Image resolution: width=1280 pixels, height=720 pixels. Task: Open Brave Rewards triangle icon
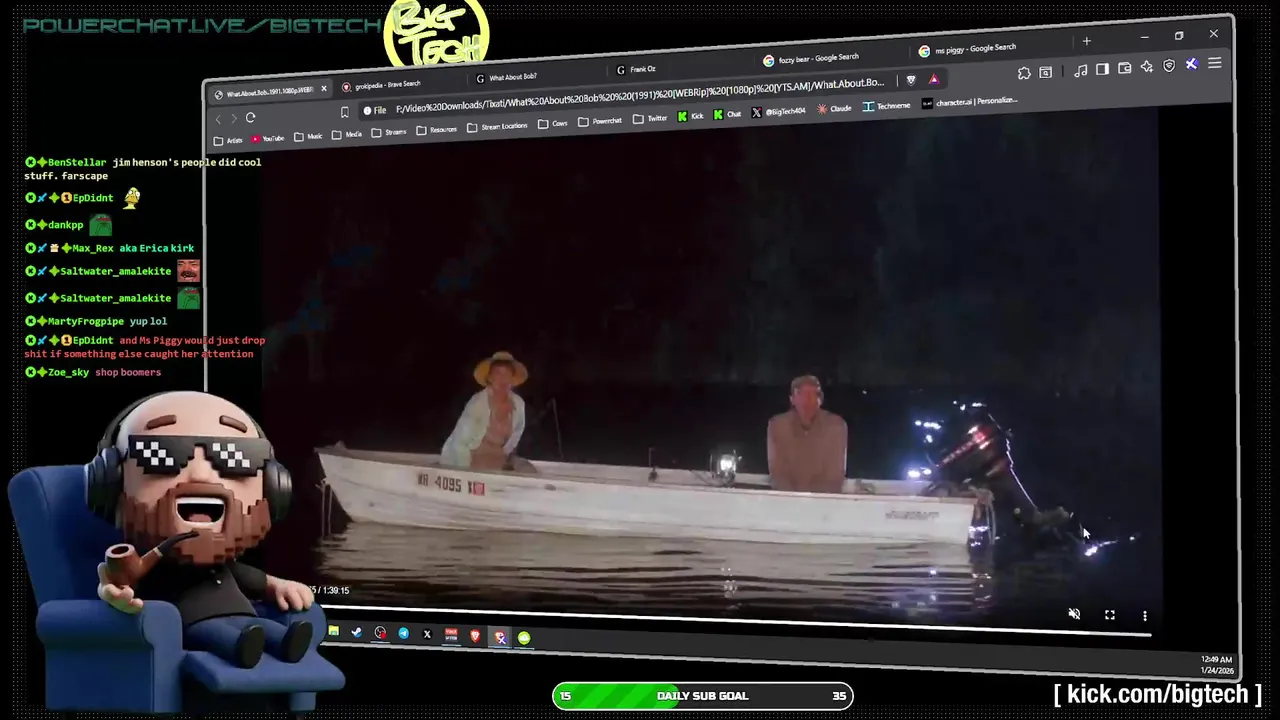pos(934,79)
